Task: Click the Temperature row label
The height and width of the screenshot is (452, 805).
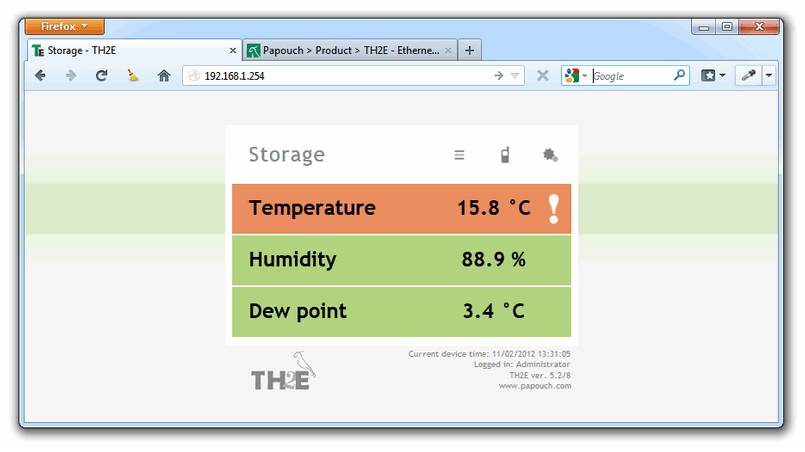Action: click(312, 208)
